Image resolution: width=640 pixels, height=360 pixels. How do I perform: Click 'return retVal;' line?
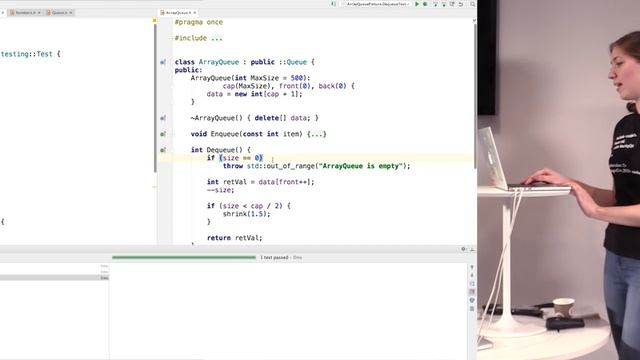pos(235,238)
